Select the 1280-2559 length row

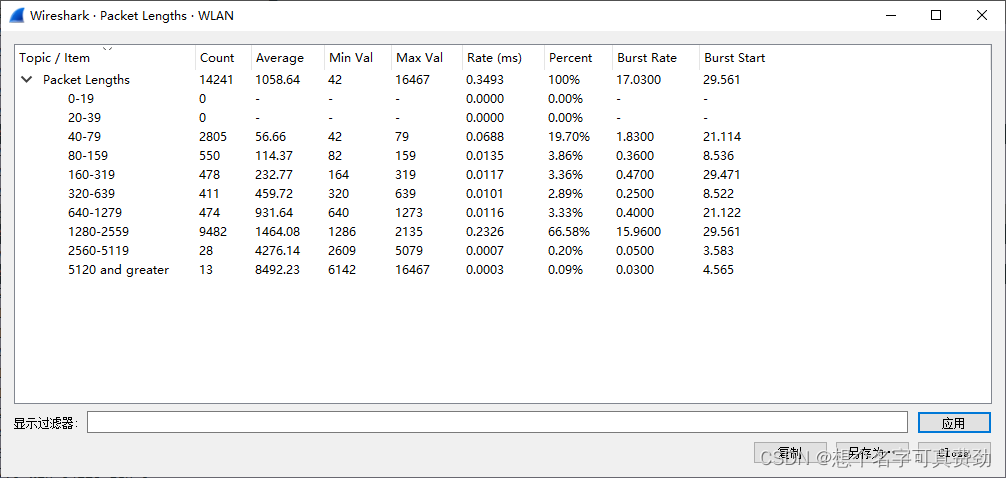(x=503, y=232)
